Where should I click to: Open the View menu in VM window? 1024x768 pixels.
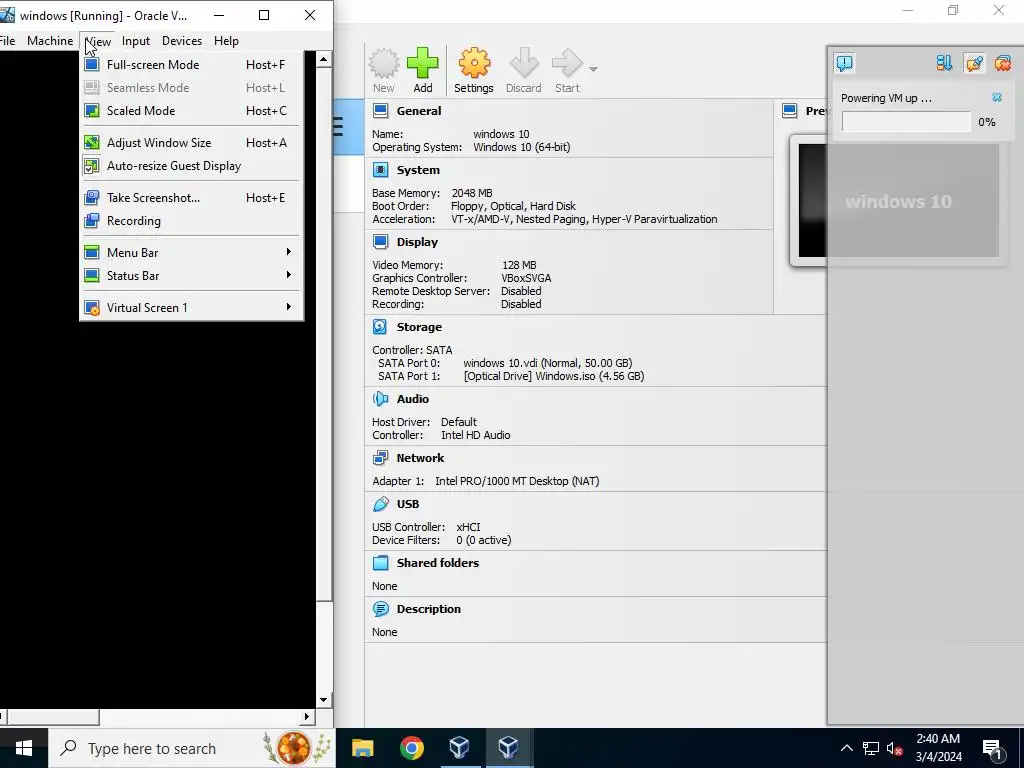click(x=98, y=40)
